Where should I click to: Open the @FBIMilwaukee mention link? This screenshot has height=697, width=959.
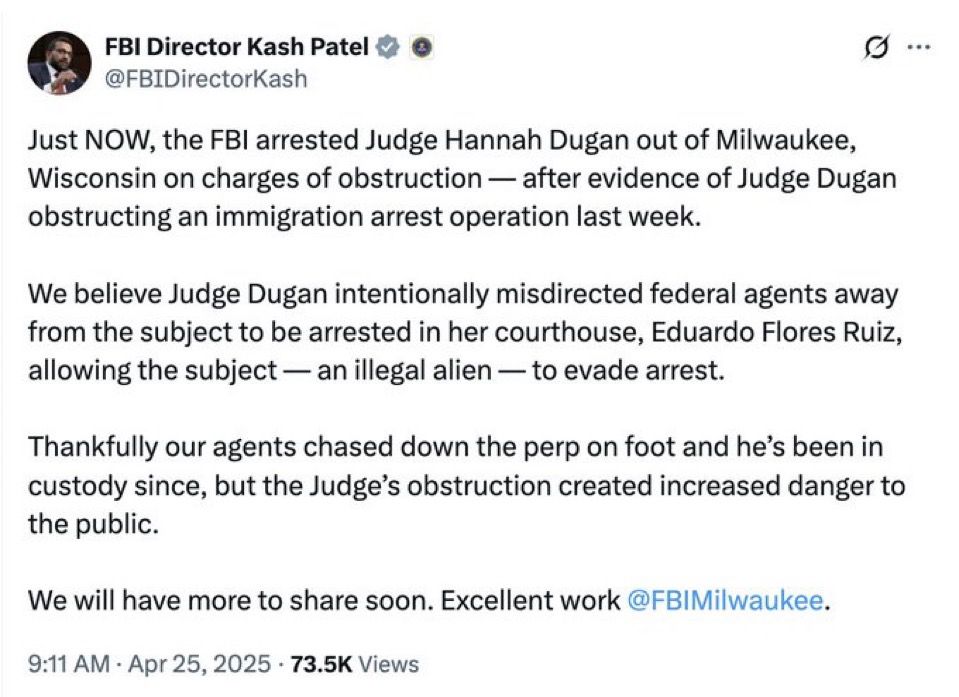[x=725, y=600]
